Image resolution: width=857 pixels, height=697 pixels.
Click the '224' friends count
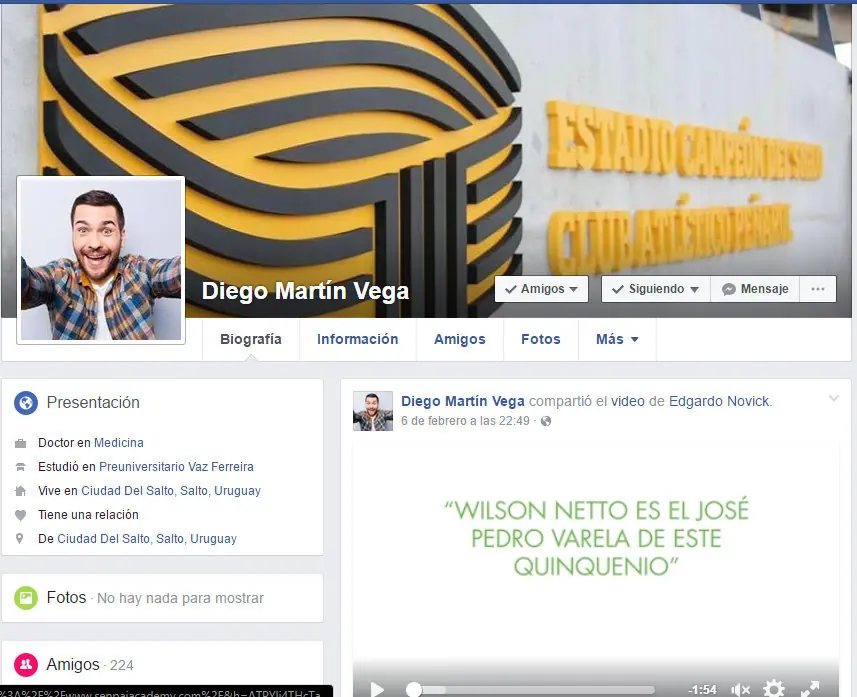pyautogui.click(x=121, y=665)
